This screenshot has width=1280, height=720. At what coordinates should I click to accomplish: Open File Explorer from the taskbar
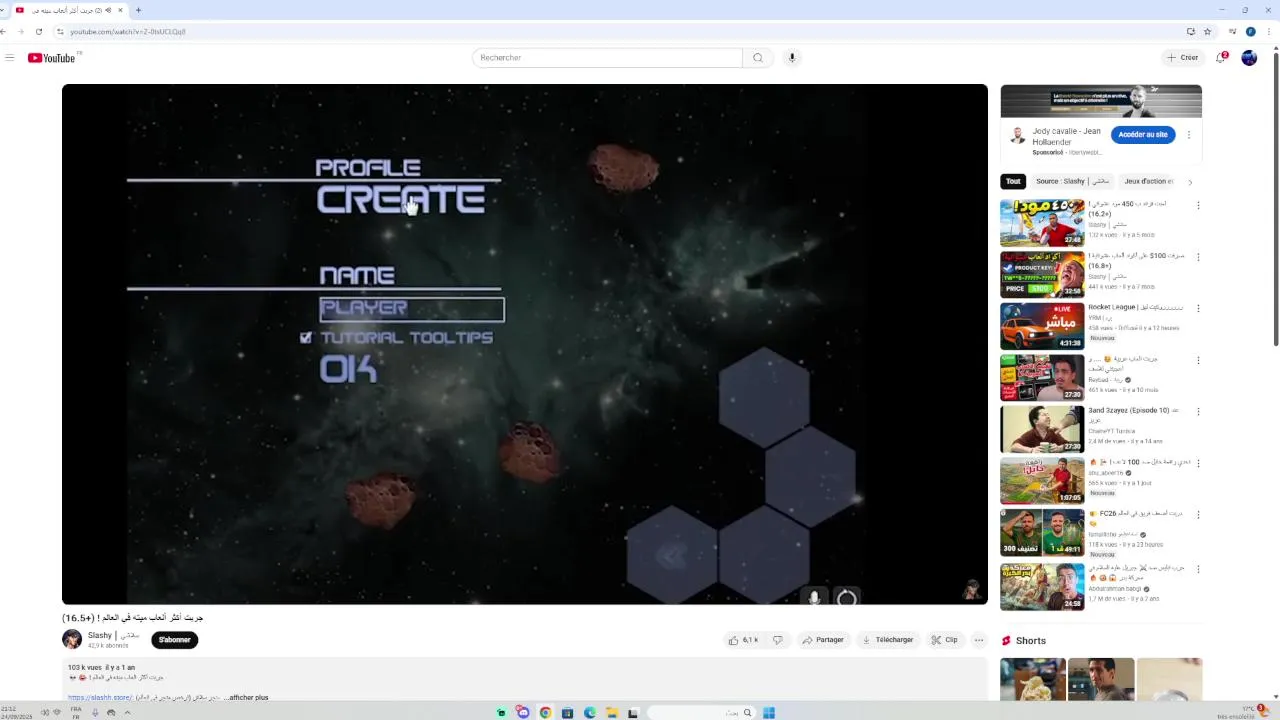pyautogui.click(x=611, y=713)
